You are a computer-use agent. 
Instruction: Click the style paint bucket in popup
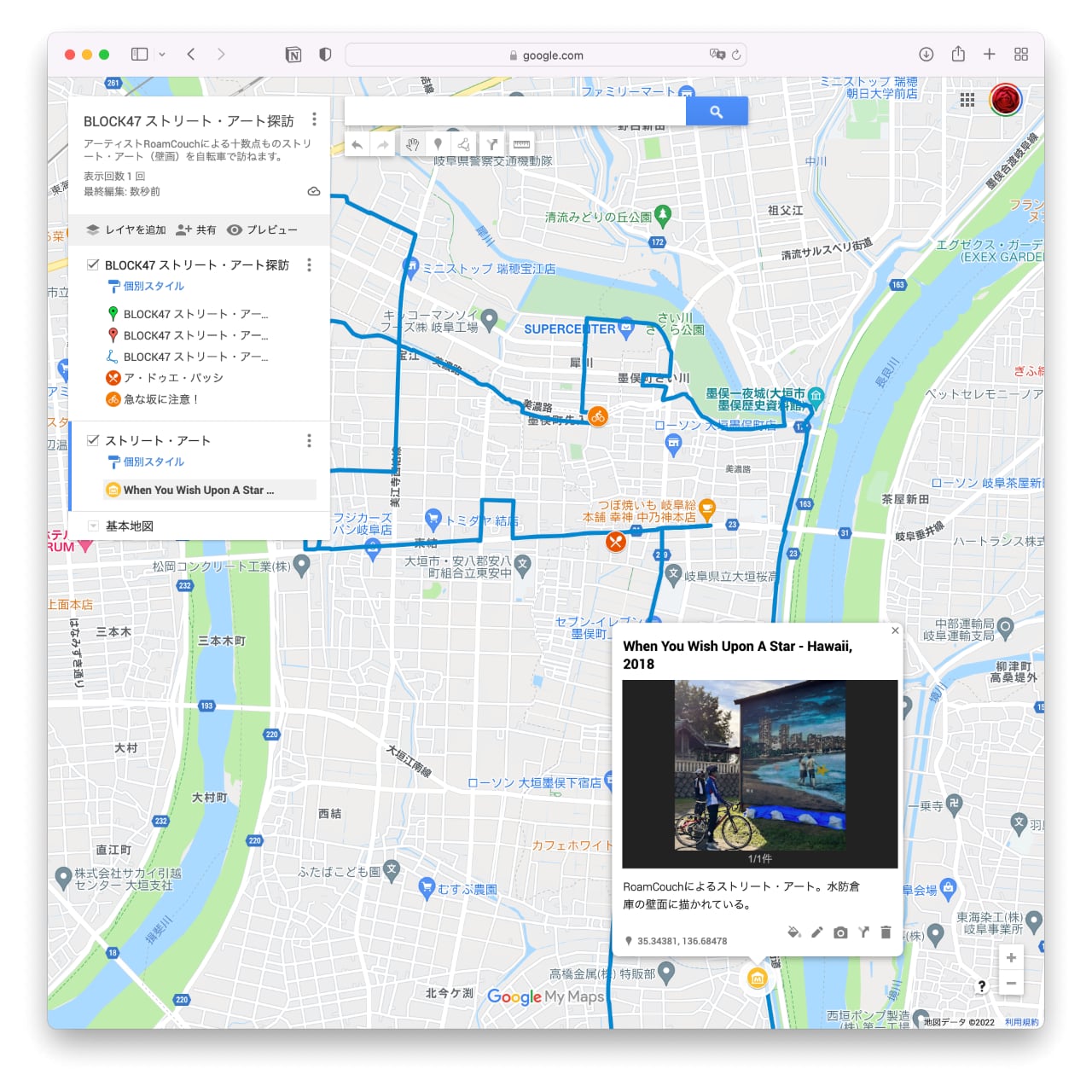793,932
